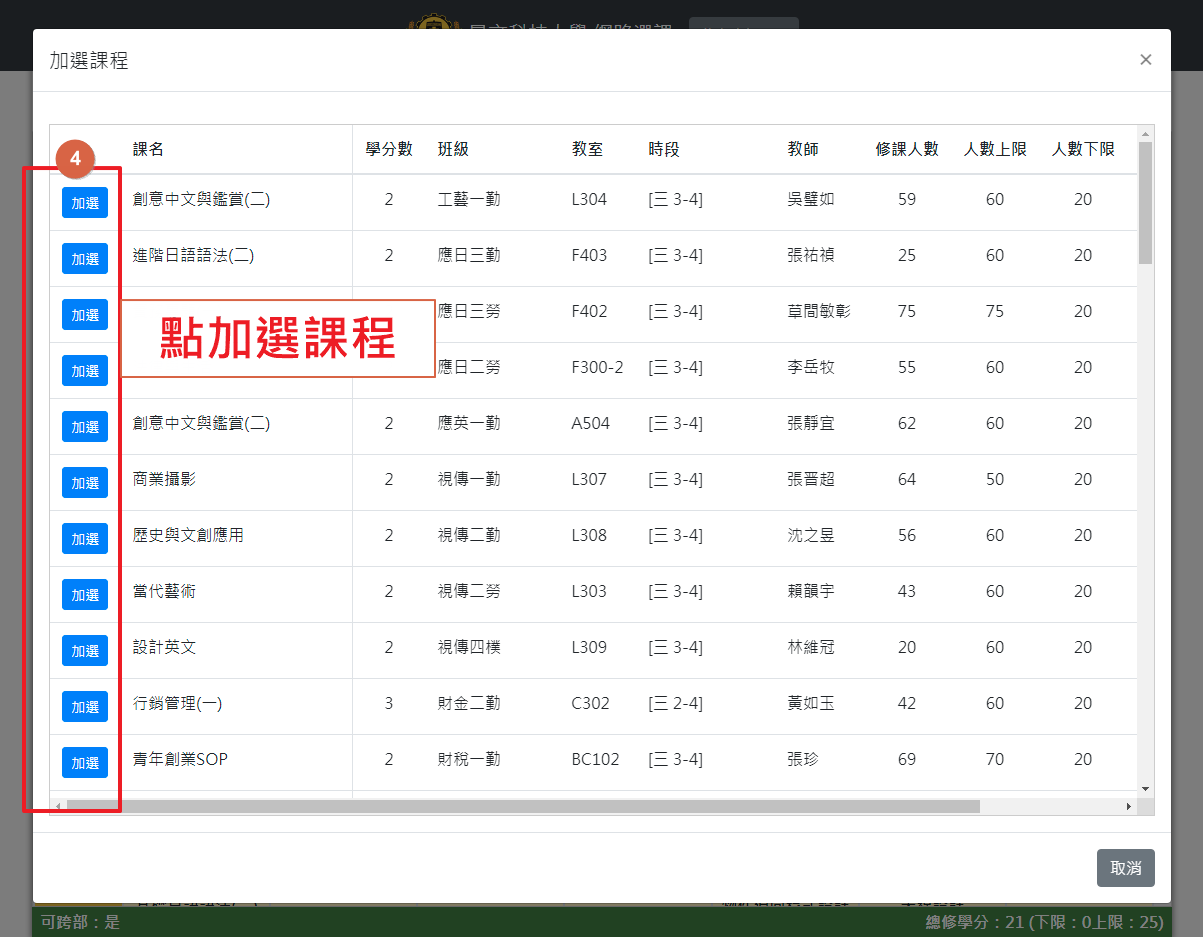
Task: Click the vertical scrollbar down arrow
Action: [1146, 789]
